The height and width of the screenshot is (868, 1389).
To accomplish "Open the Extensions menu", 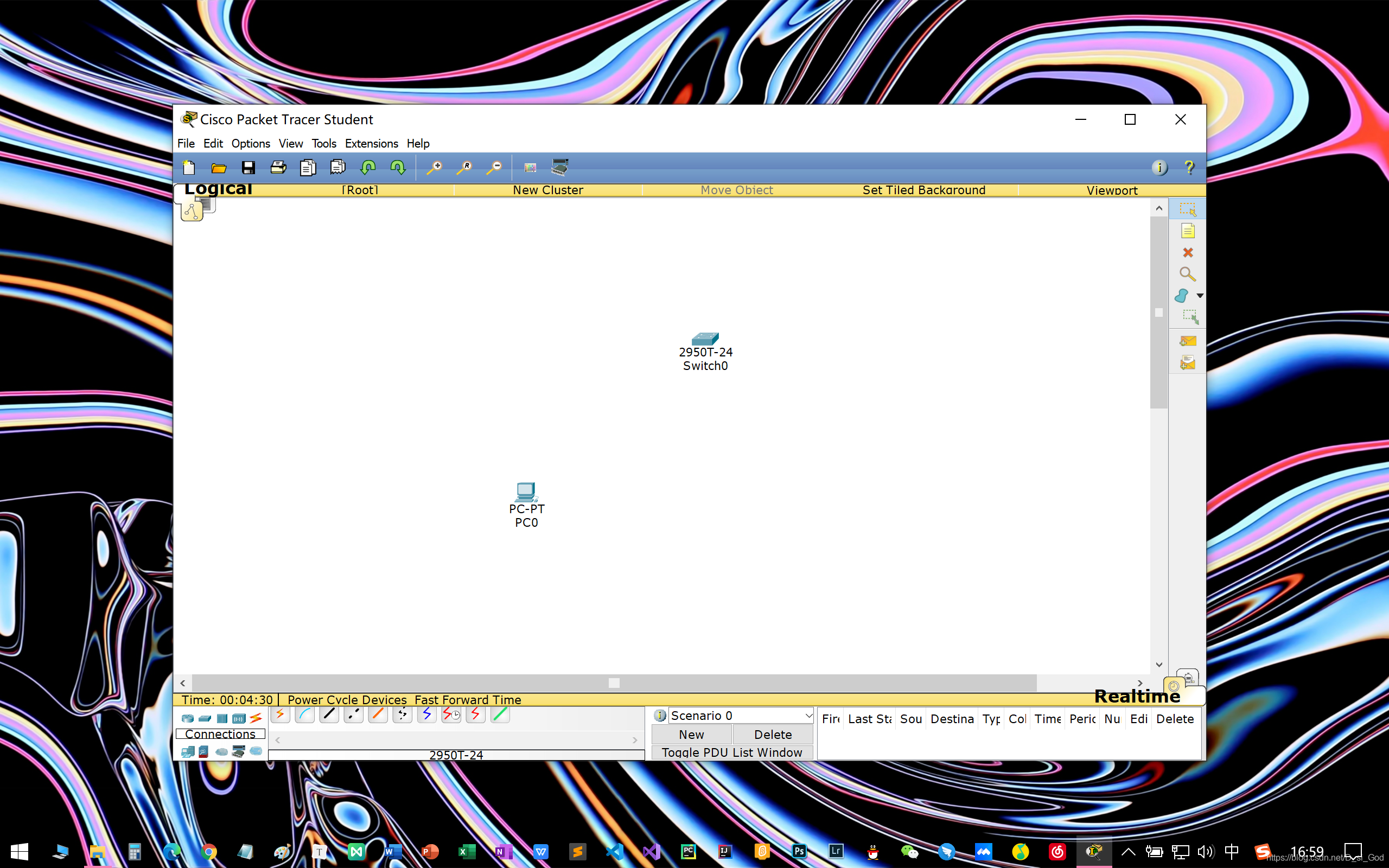I will point(371,144).
